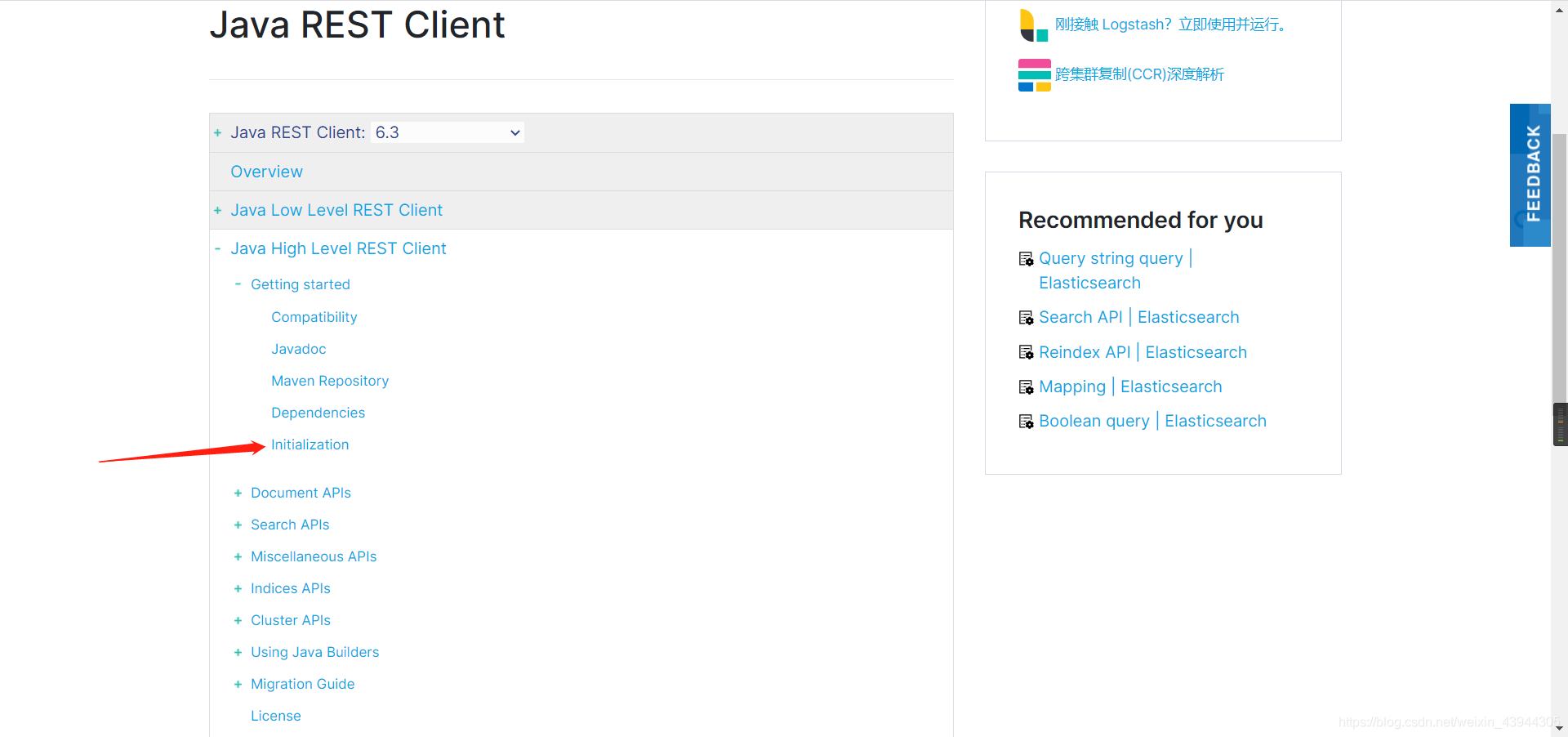Click the Logstash product icon

[1034, 25]
